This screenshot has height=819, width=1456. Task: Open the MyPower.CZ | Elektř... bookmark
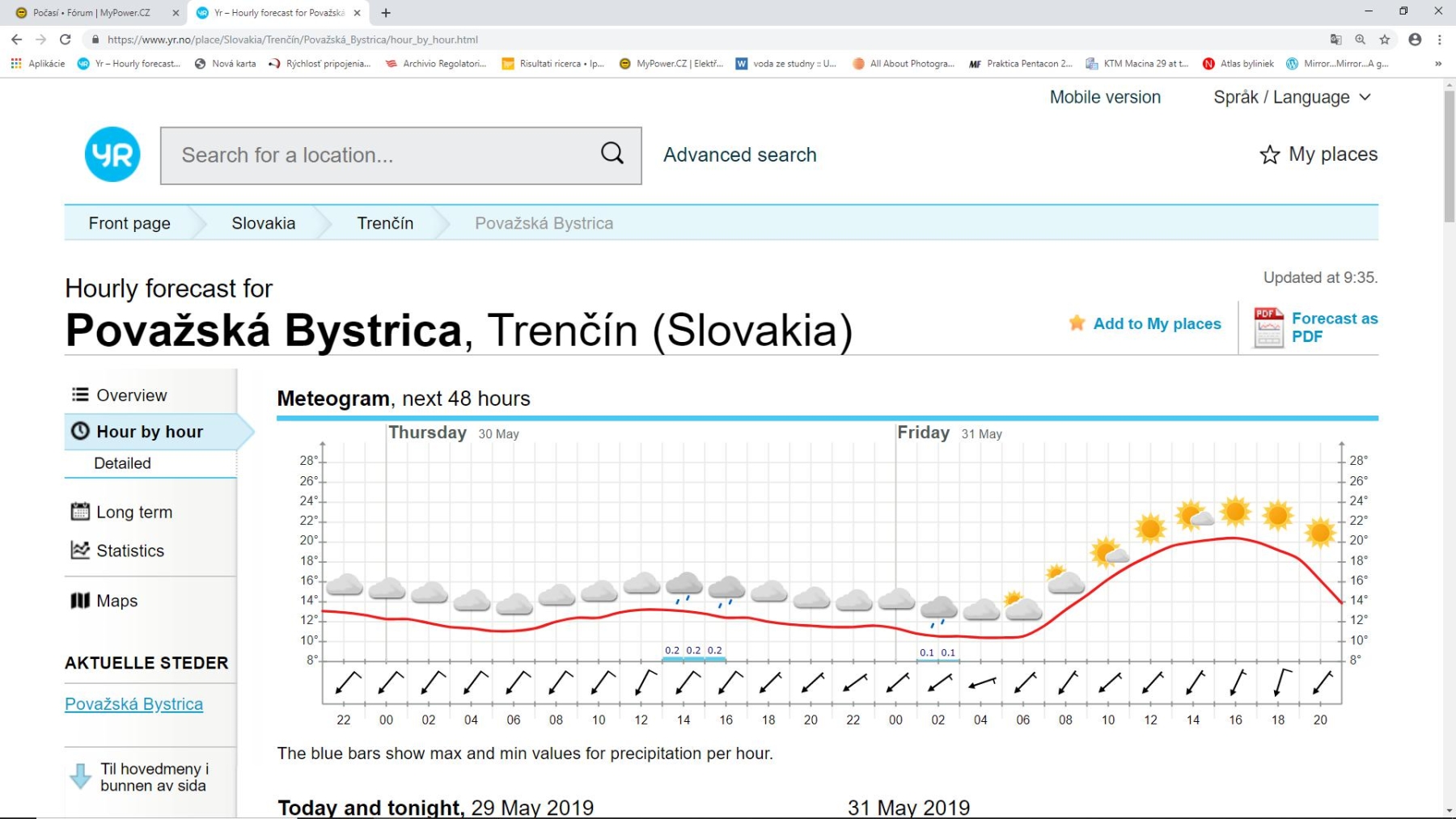(671, 63)
